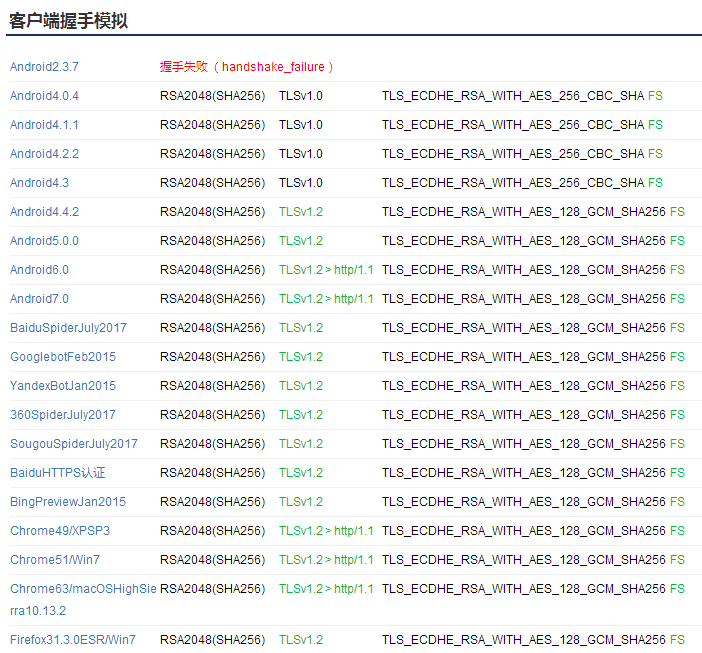The image size is (702, 653).
Task: Click the green FS label in YandexBotJan2015 row
Action: [x=677, y=386]
